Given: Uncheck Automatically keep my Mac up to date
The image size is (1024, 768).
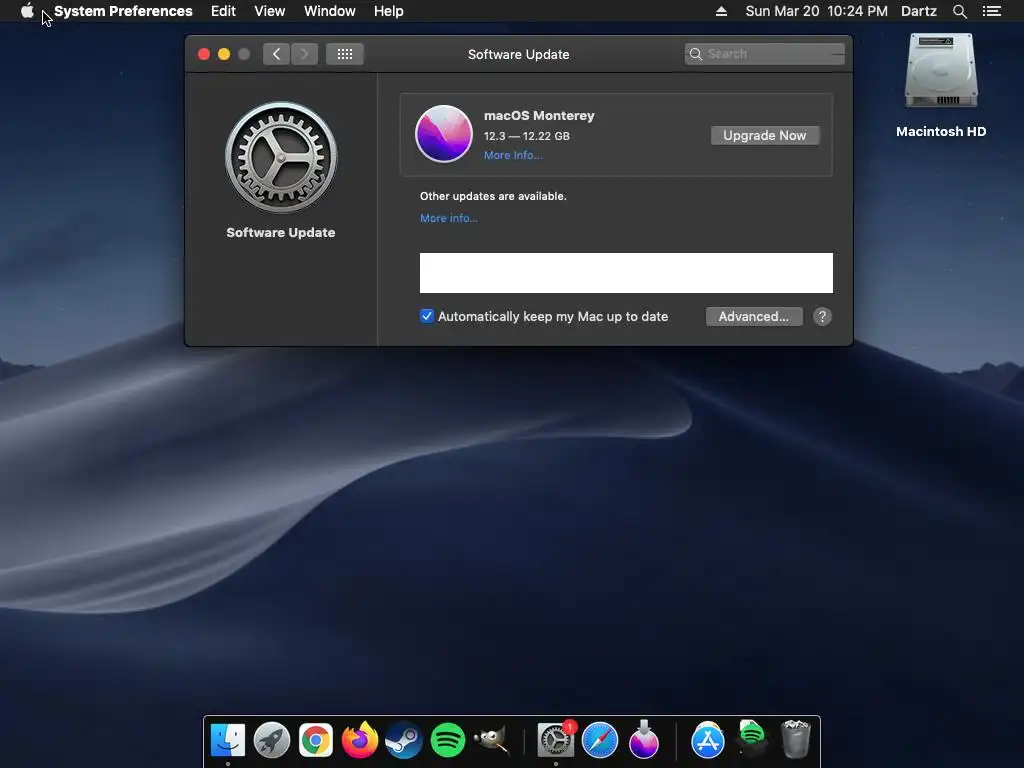Looking at the screenshot, I should (x=426, y=316).
